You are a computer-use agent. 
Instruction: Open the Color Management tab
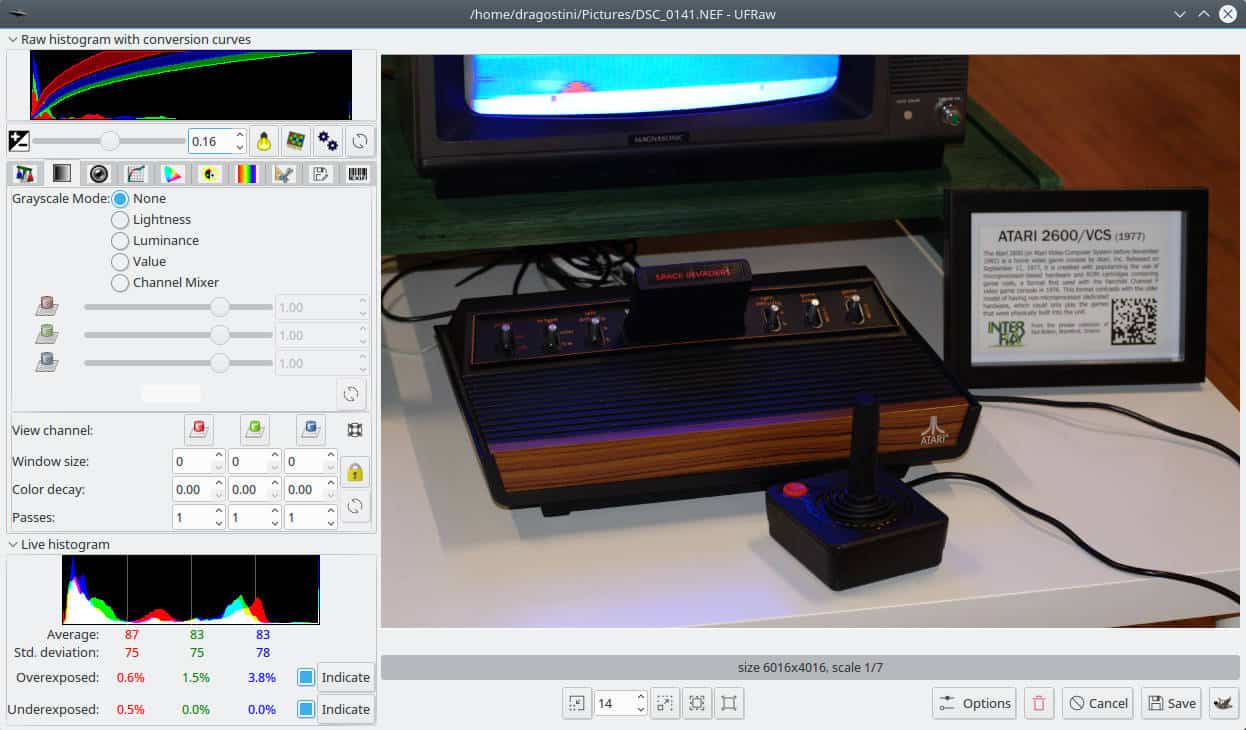[x=173, y=174]
